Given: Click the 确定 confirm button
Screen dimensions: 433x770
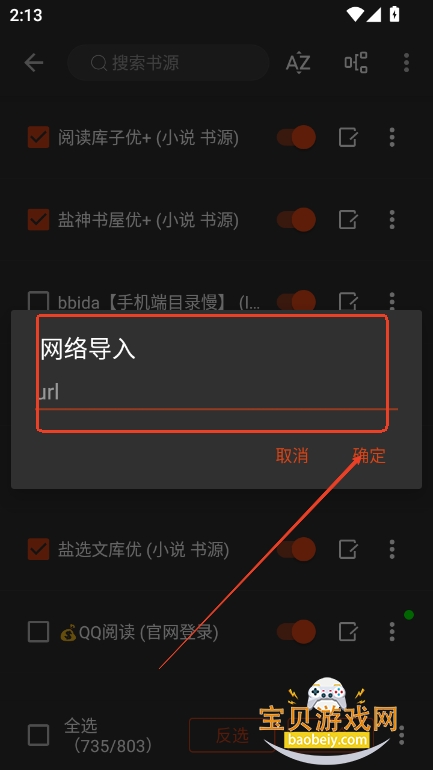Looking at the screenshot, I should tap(369, 456).
